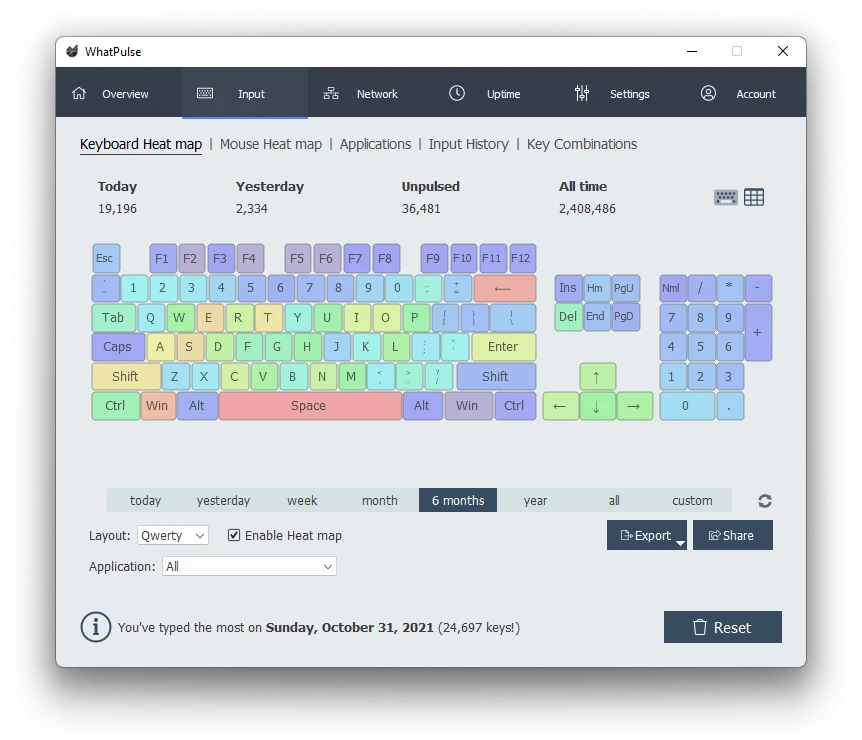Select the custom time range
Viewport: 862px width, 740px height.
coord(692,500)
